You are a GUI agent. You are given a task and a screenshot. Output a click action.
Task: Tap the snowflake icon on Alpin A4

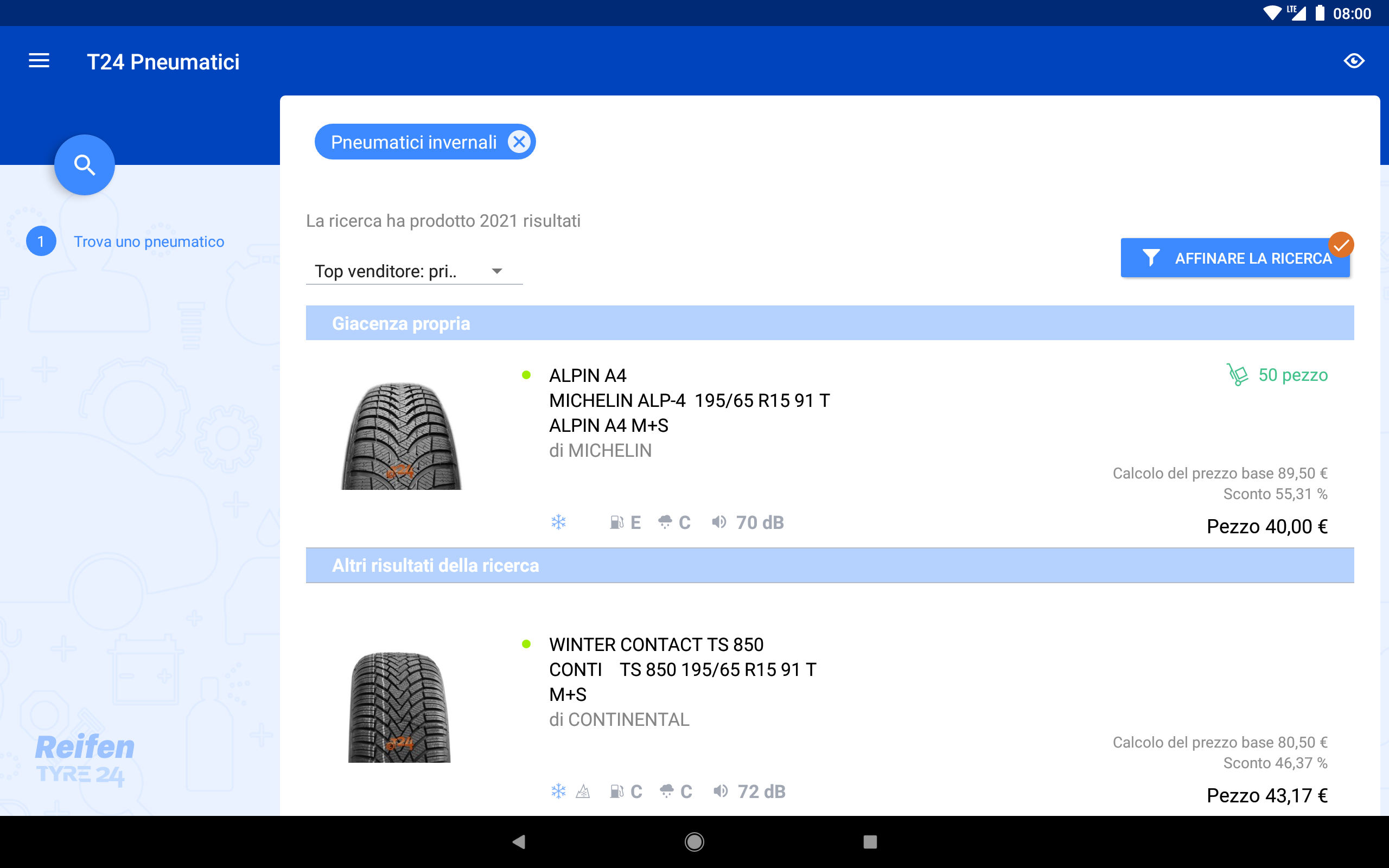(x=558, y=522)
